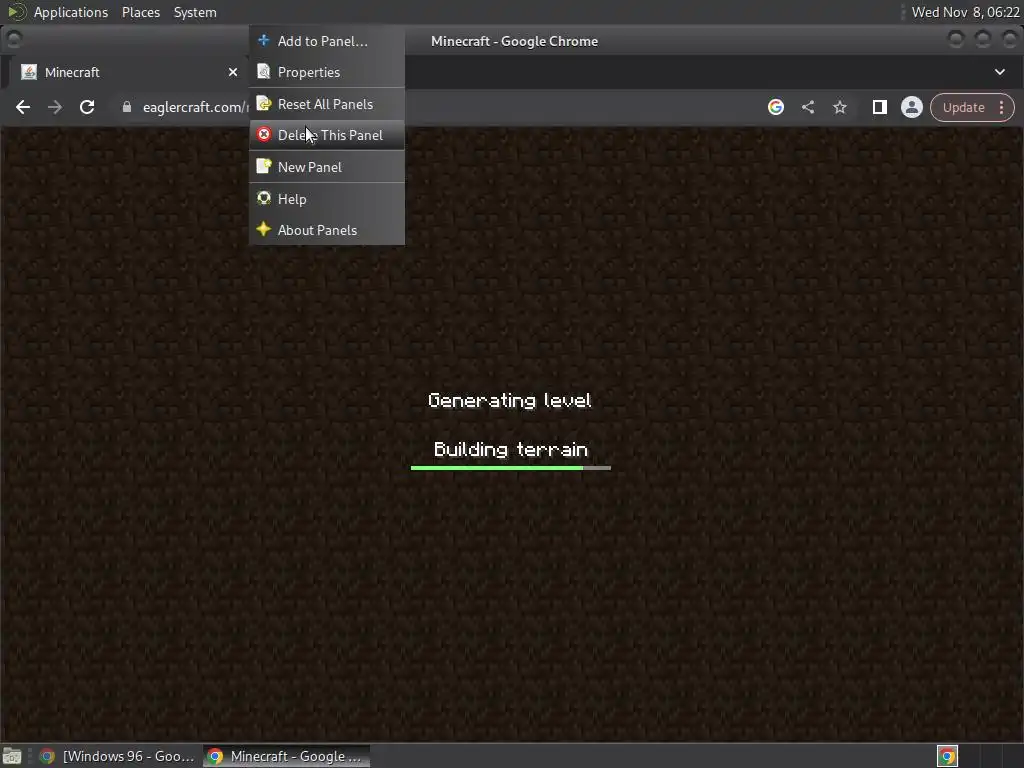Click Chrome icon in bottom-right tray
The width and height of the screenshot is (1024, 768).
click(x=947, y=756)
